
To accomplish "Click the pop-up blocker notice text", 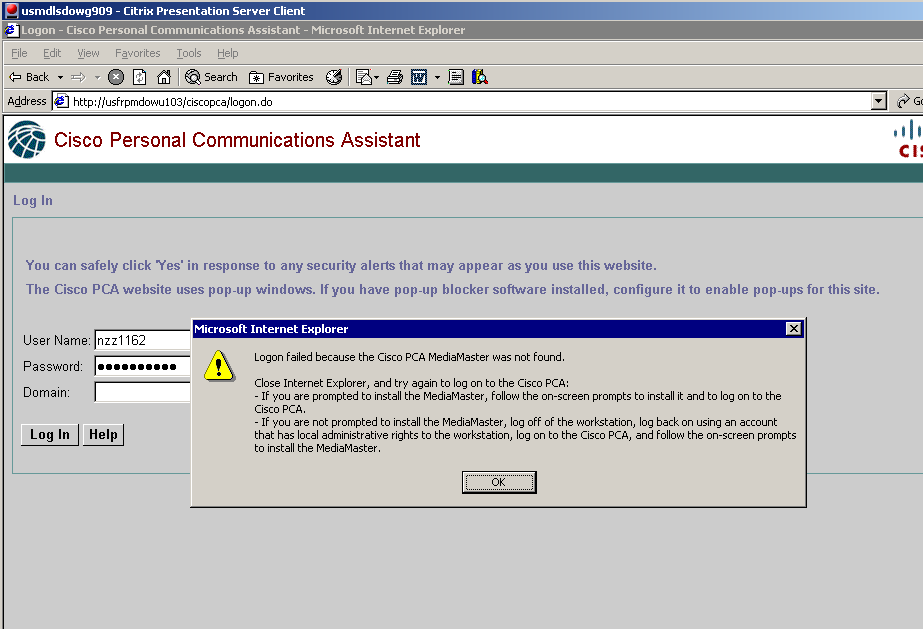I will coord(452,289).
